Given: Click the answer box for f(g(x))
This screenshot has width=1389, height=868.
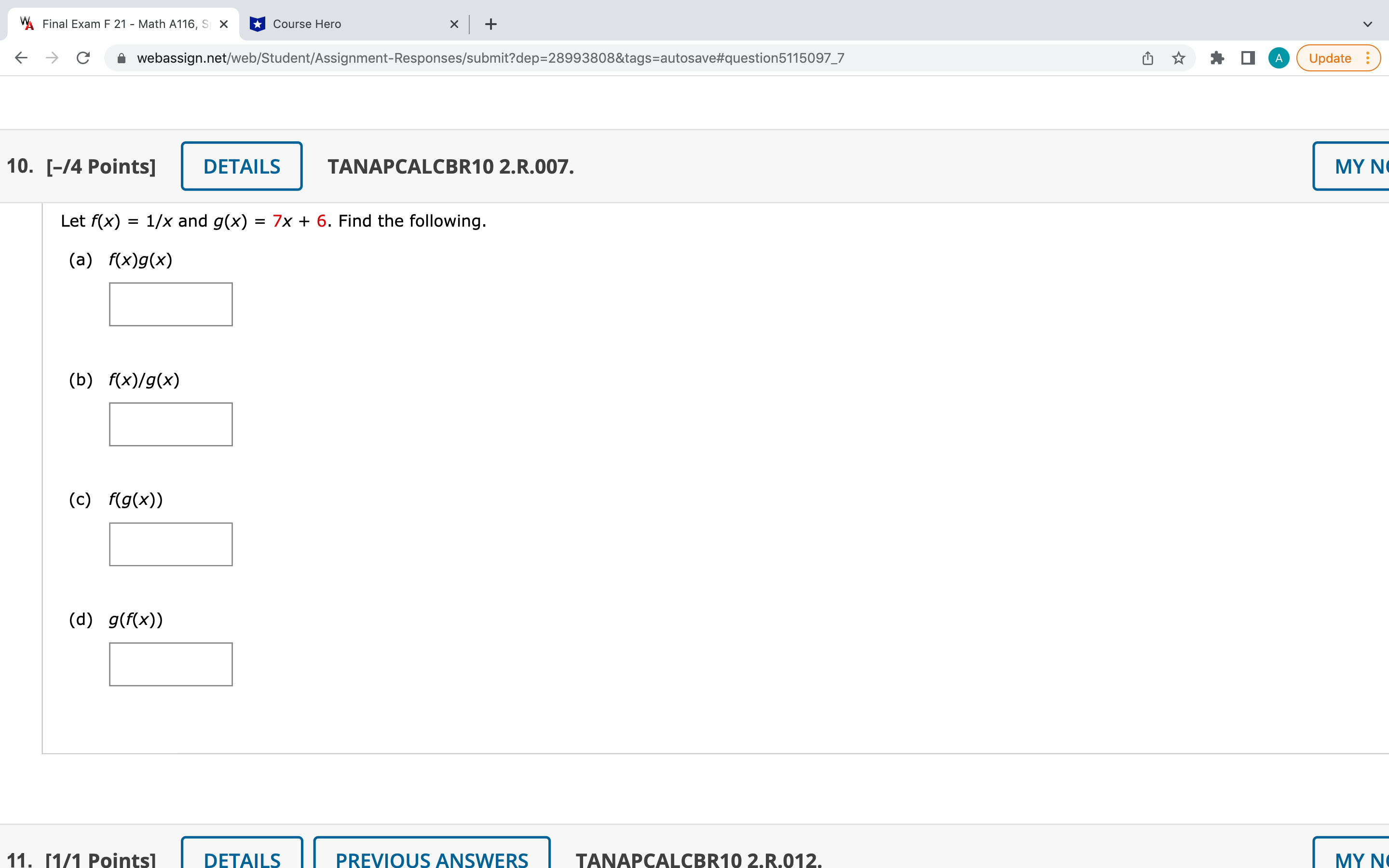Looking at the screenshot, I should (170, 544).
